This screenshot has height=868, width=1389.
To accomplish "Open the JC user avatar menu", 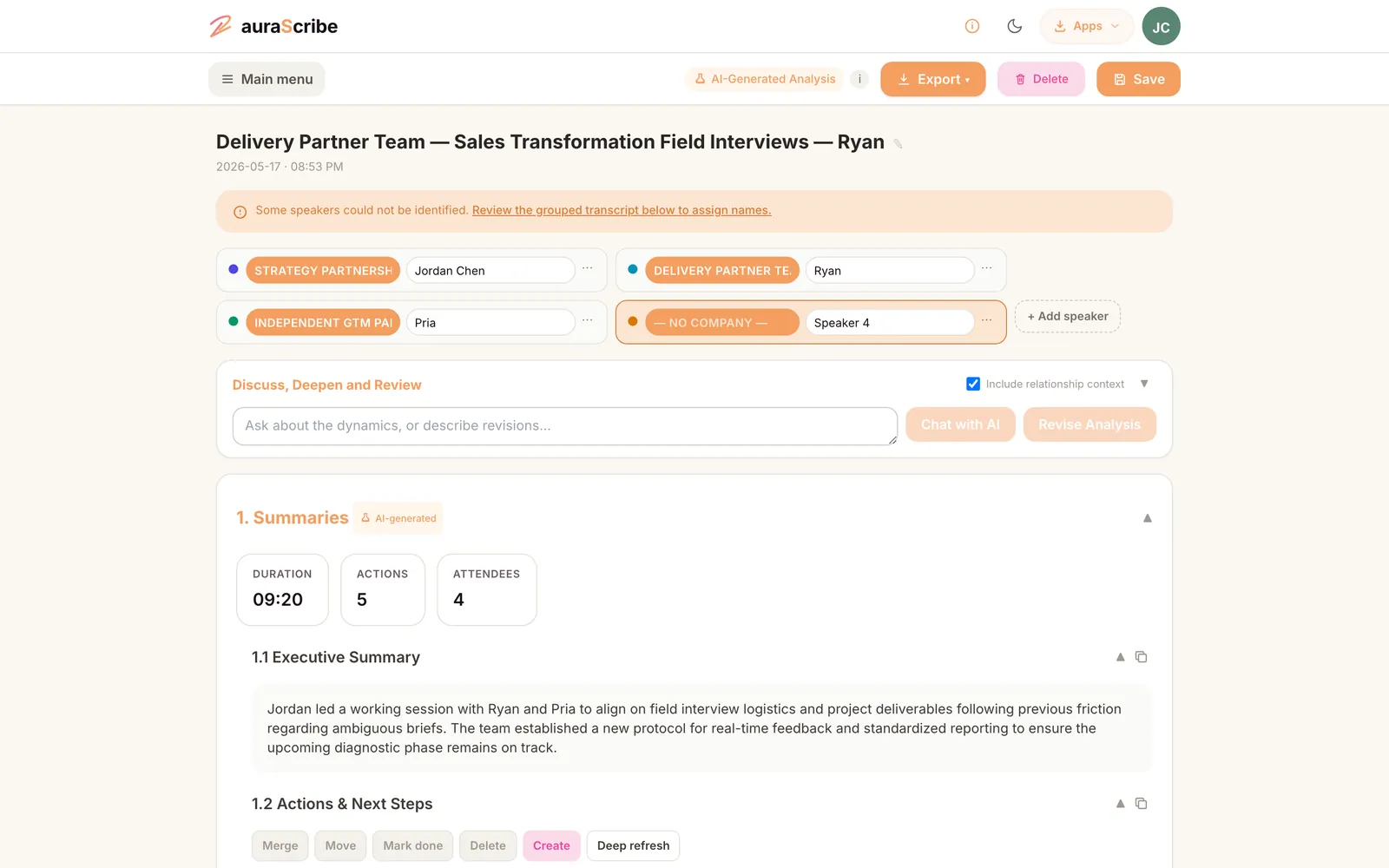I will 1161,26.
